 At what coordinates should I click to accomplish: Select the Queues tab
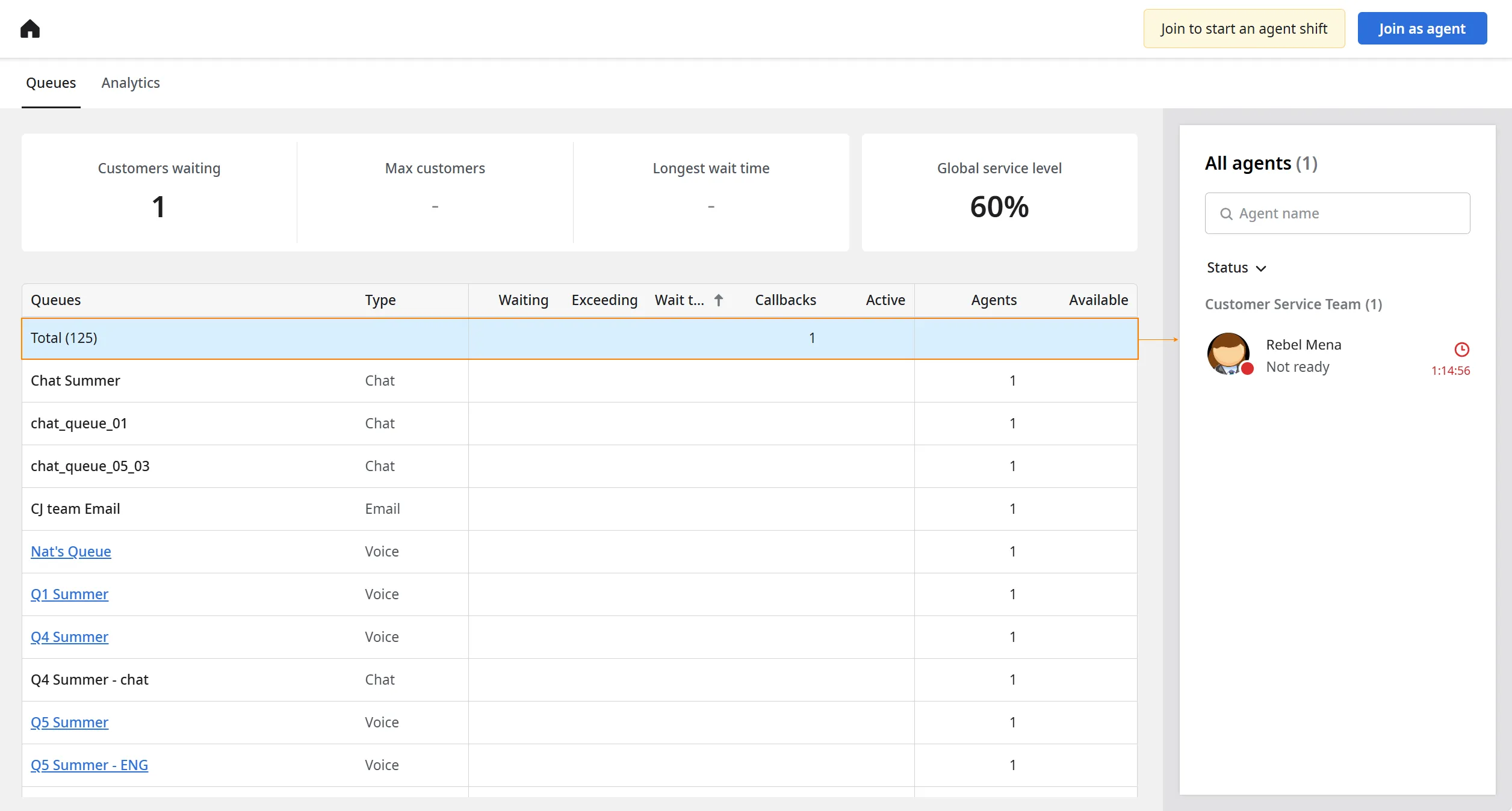pos(51,82)
